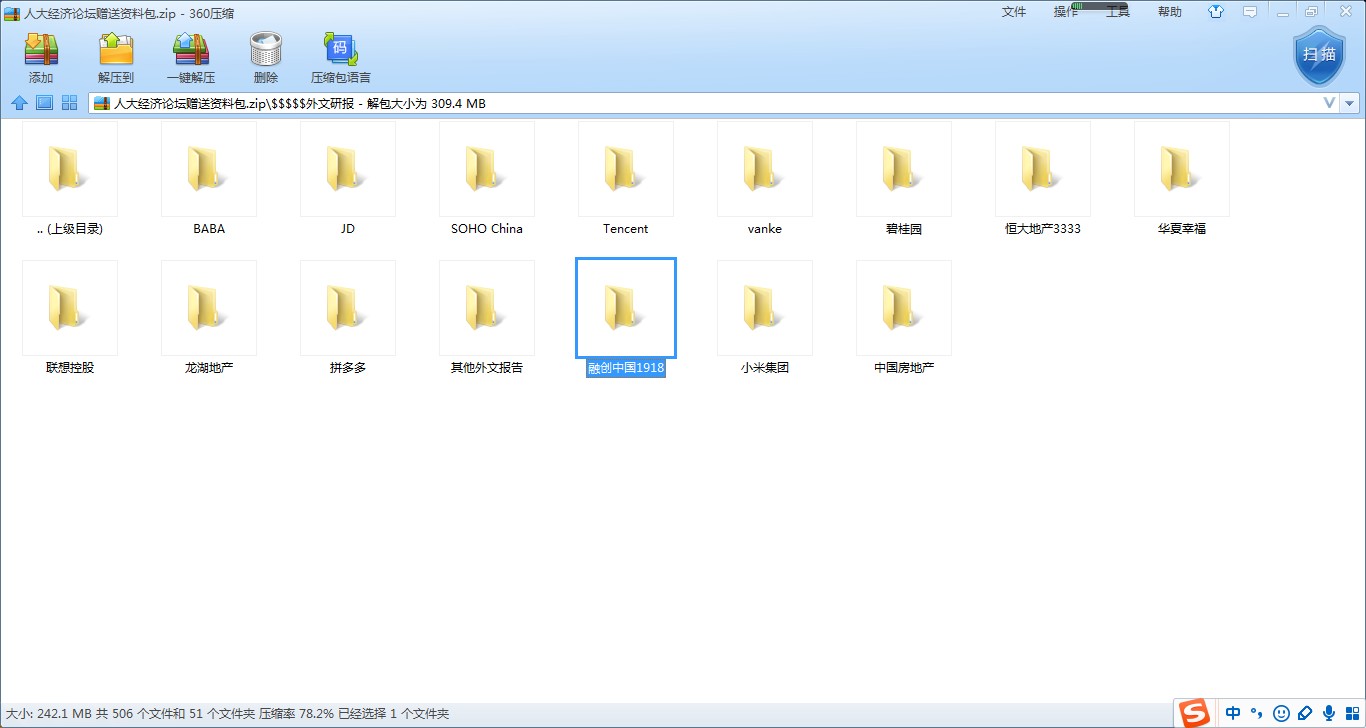The width and height of the screenshot is (1366, 728).
Task: Select the JD folder
Action: pos(347,180)
